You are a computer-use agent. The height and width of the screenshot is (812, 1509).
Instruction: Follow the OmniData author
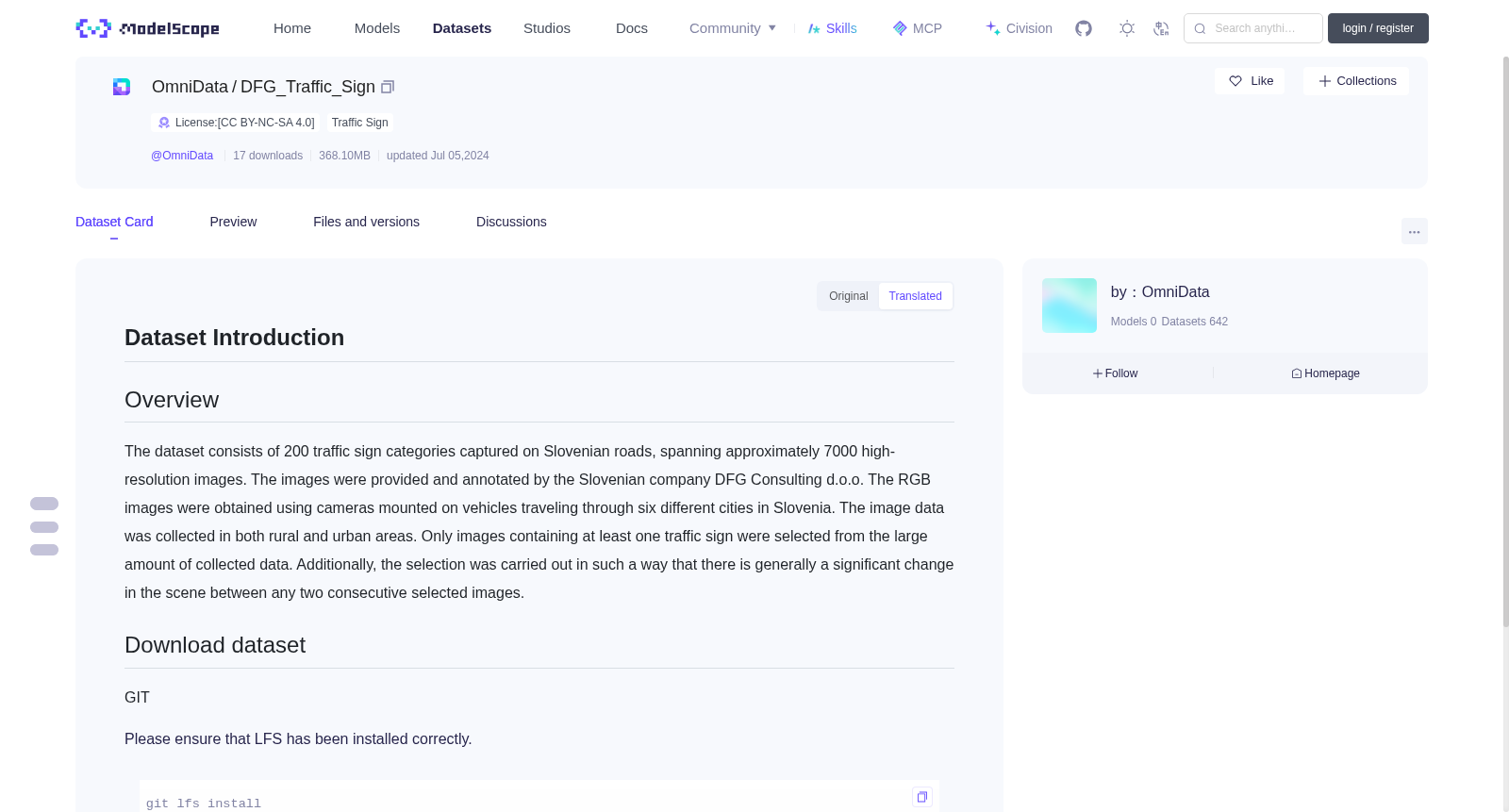(1116, 373)
